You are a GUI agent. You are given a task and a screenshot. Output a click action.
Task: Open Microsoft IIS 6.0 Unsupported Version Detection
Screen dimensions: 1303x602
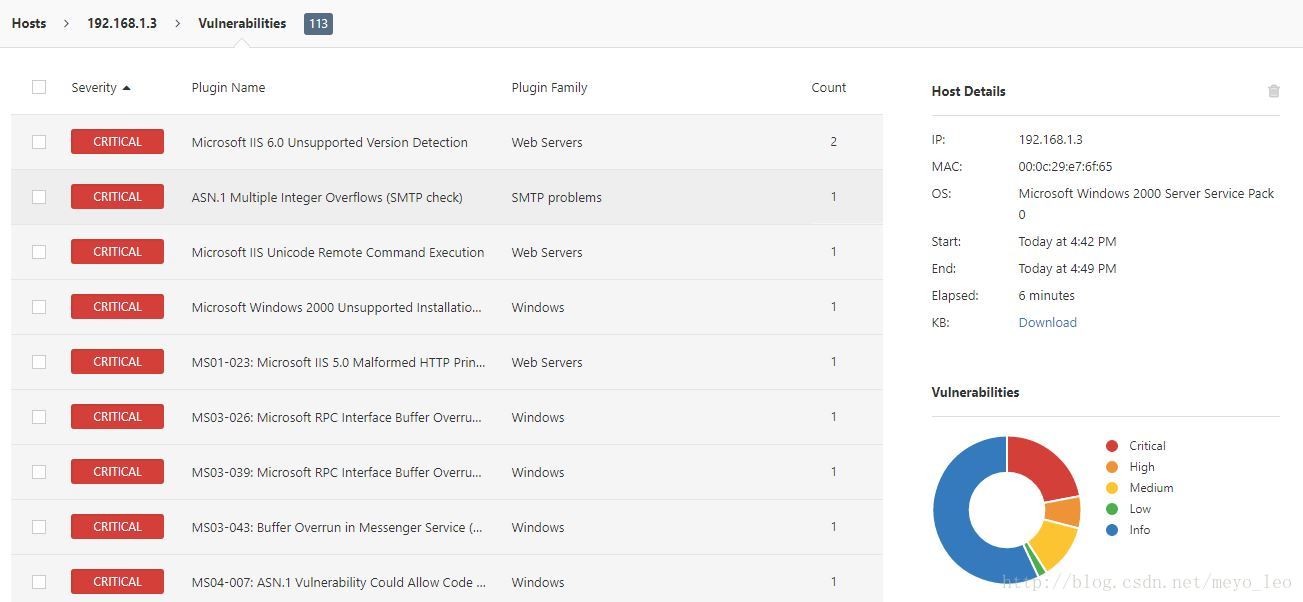pos(329,142)
